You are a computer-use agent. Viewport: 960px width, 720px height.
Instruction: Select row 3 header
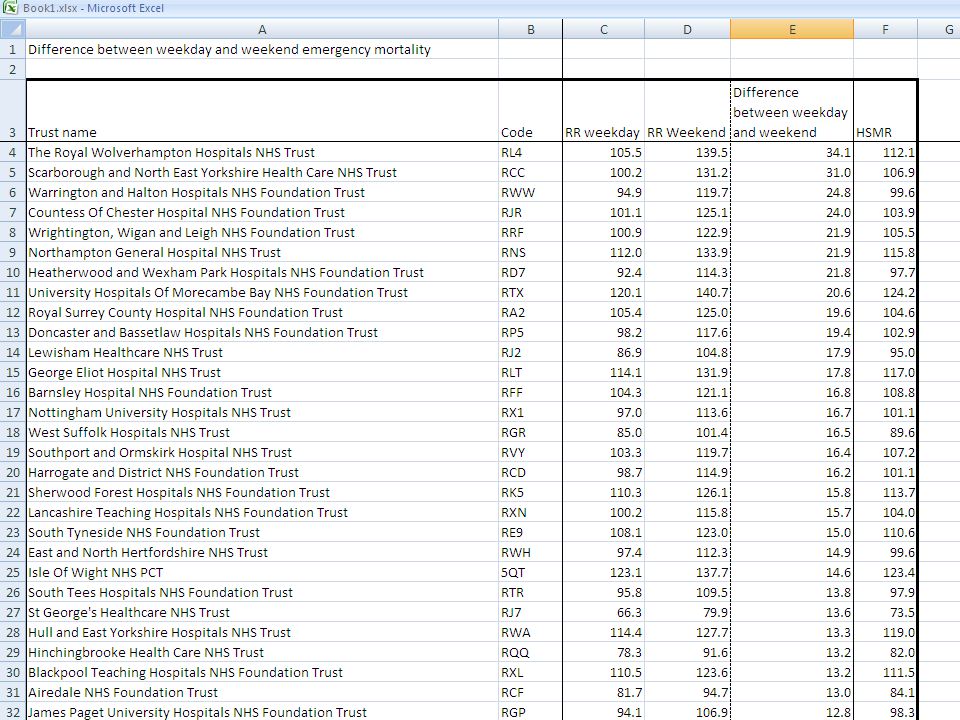(x=13, y=111)
